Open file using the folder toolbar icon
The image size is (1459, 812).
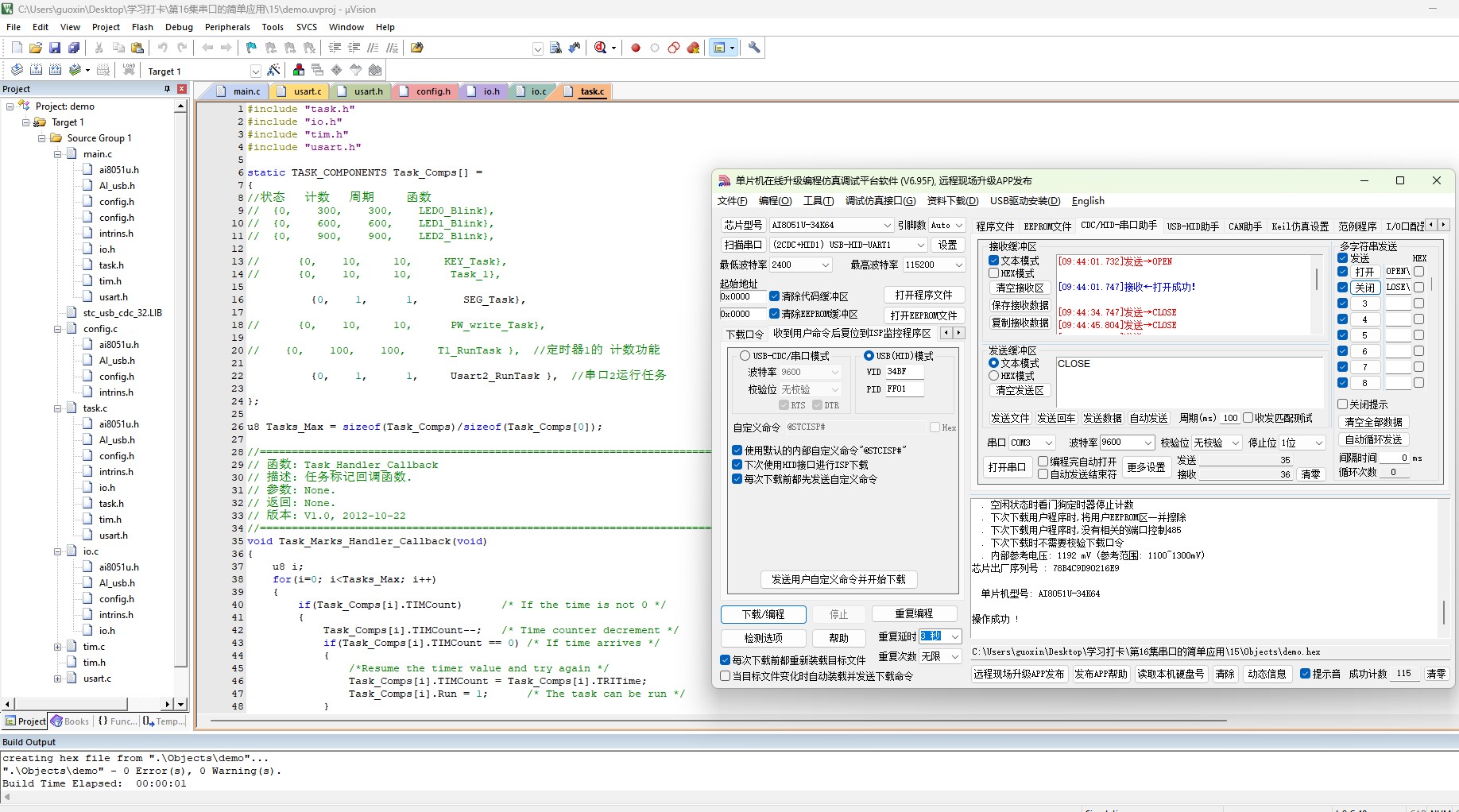[36, 48]
